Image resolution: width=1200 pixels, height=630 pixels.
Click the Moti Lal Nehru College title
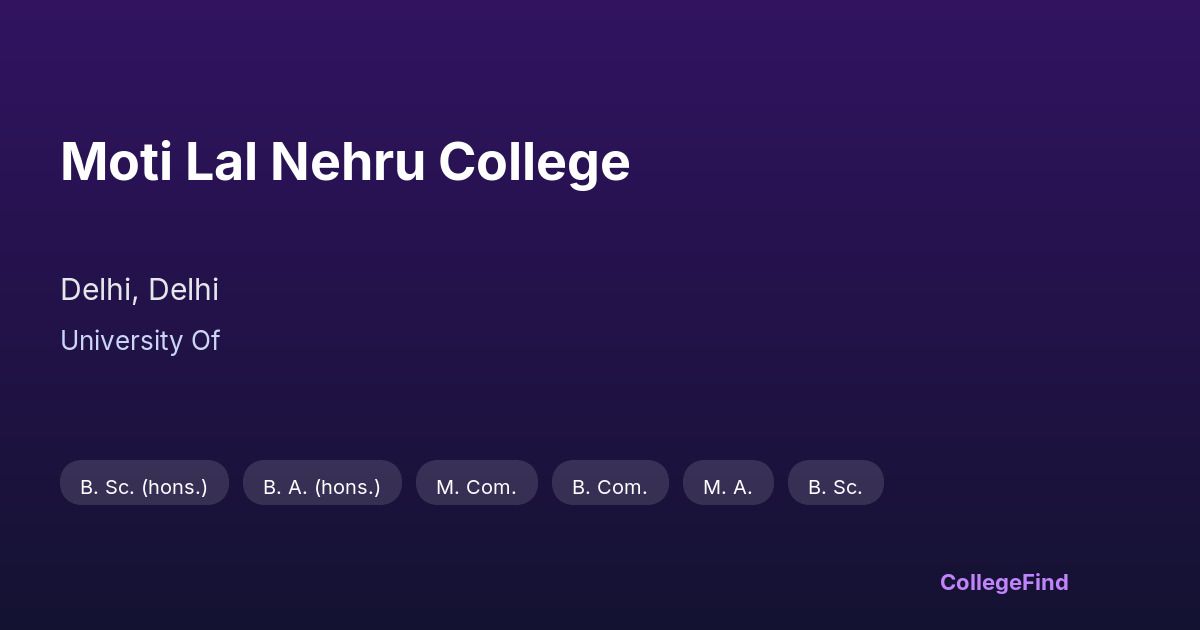pos(345,162)
